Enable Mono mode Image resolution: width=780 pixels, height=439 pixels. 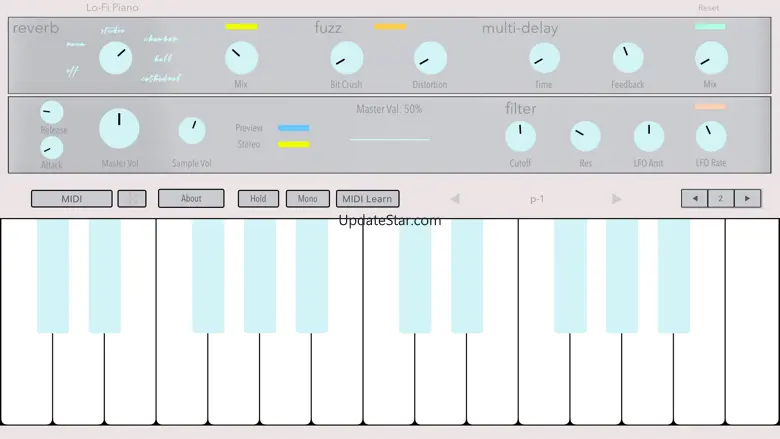(307, 198)
